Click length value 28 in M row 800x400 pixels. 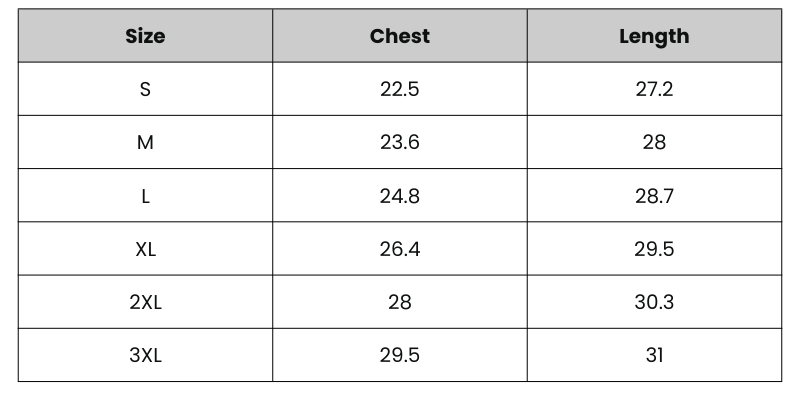point(654,142)
